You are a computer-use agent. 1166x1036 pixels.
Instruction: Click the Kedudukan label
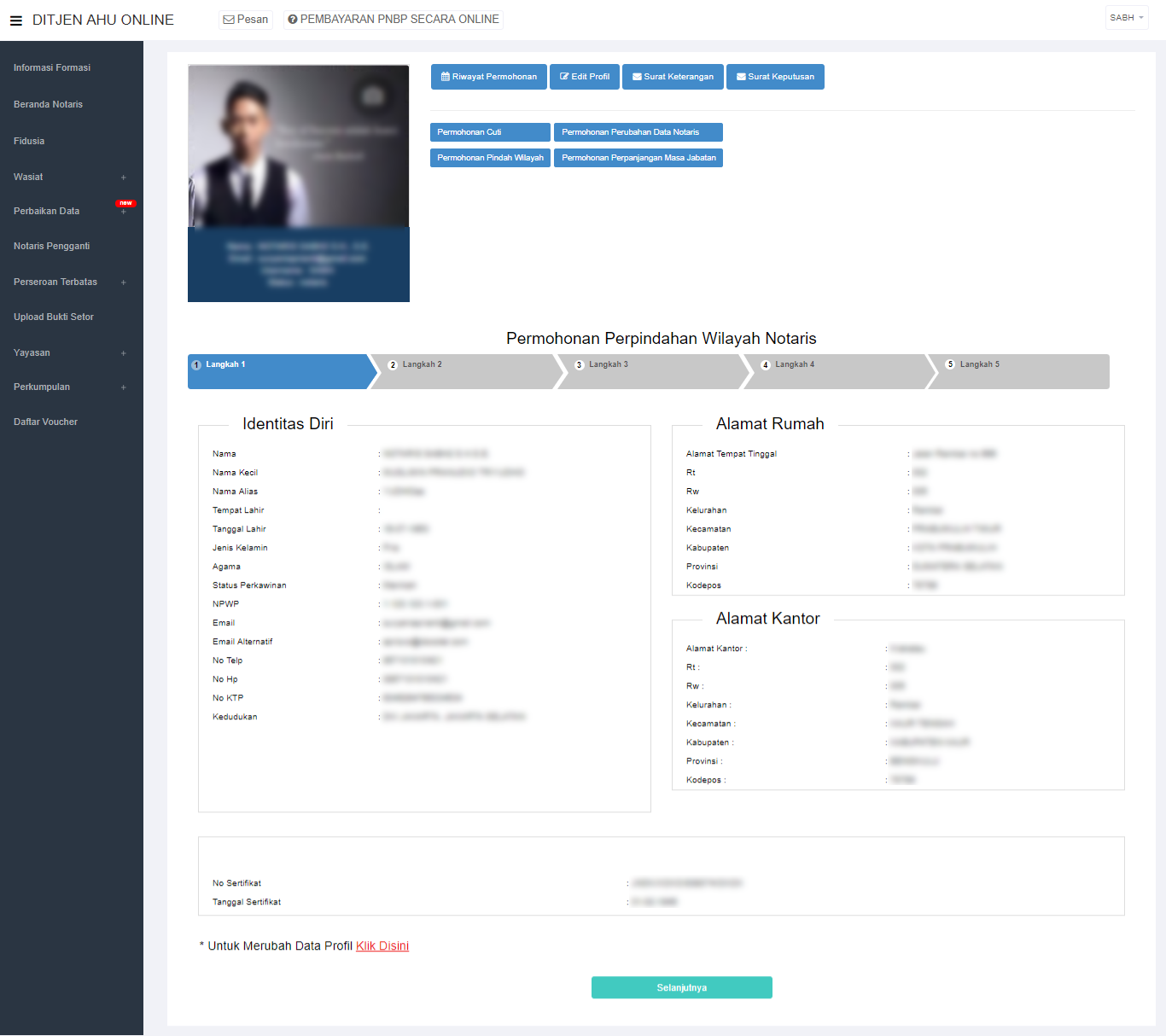(235, 717)
